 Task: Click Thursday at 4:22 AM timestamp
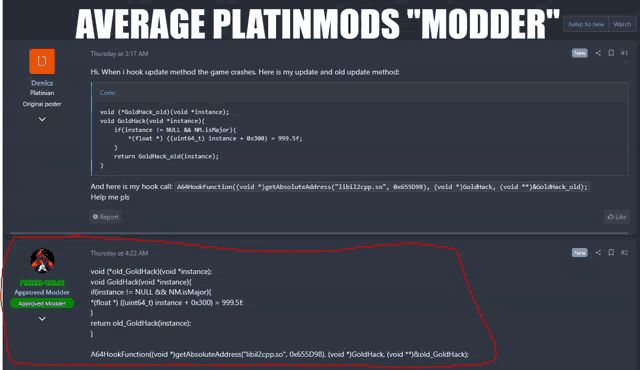click(119, 253)
